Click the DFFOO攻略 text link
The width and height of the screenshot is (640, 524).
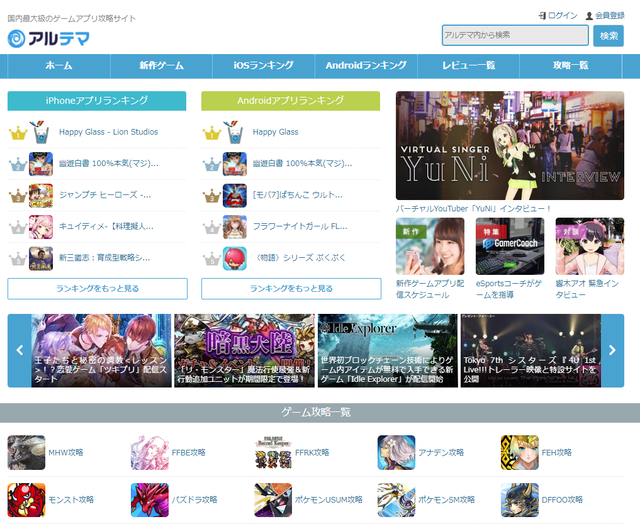(x=562, y=500)
